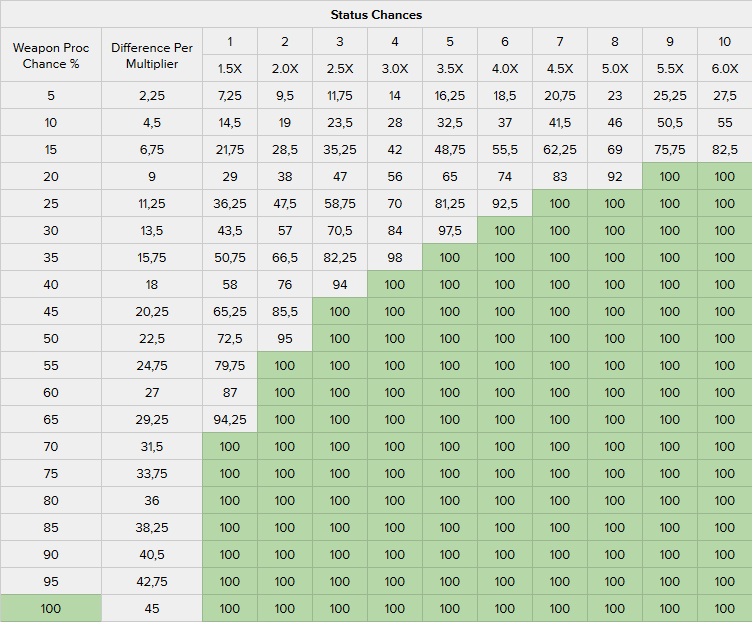Click the "6.0X" multiplier header

725,69
